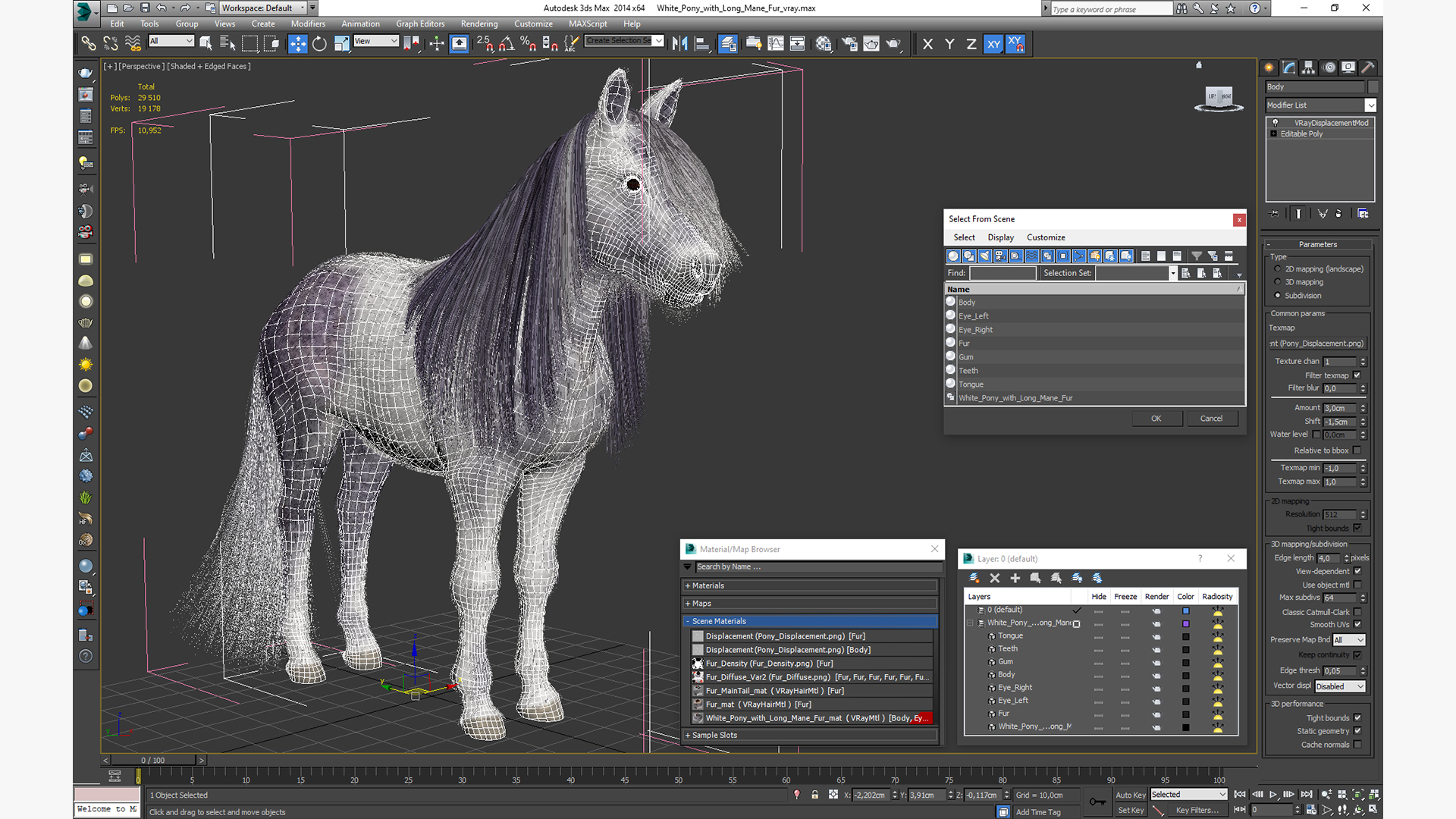Activate the Select and Rotate tool
1456x819 pixels.
[319, 44]
